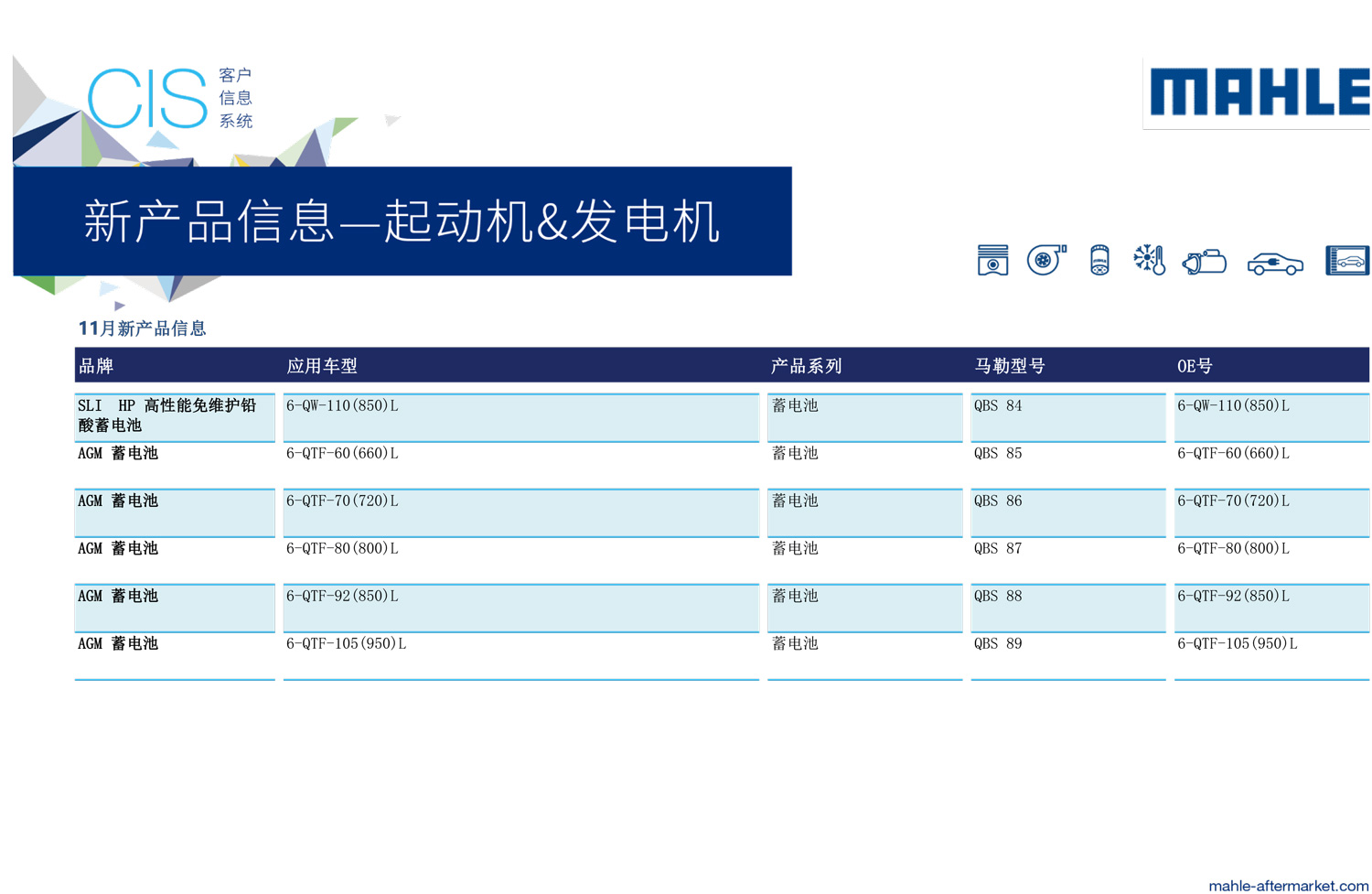
Task: Click 6-QTF-92(850)L in OE号 column
Action: tap(1233, 596)
